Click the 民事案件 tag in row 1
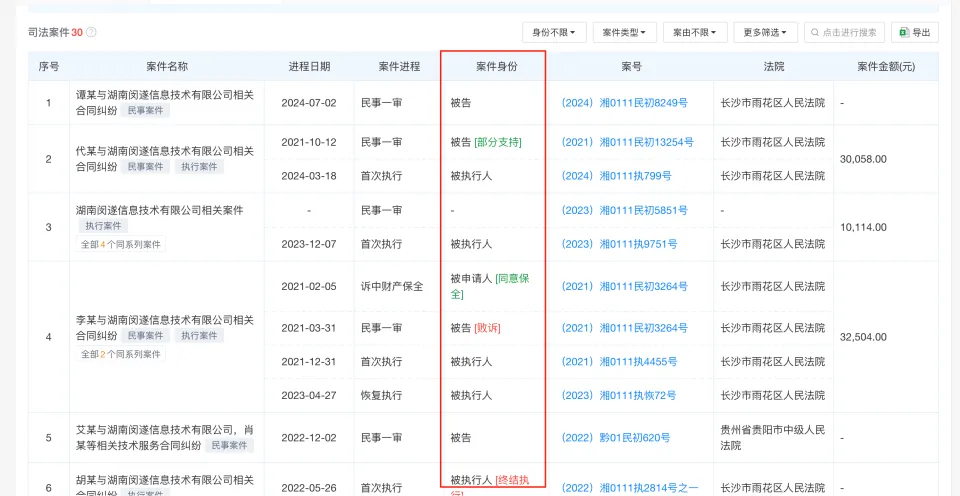The width and height of the screenshot is (960, 496). pyautogui.click(x=145, y=110)
